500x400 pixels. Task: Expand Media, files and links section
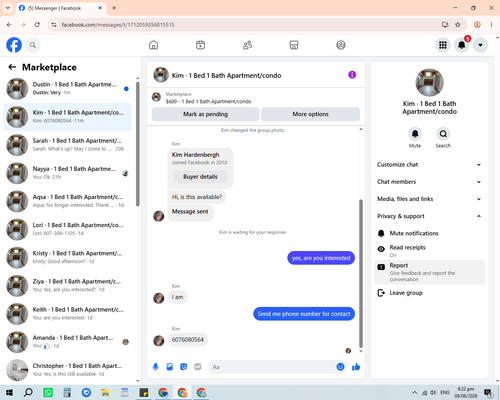(x=429, y=199)
